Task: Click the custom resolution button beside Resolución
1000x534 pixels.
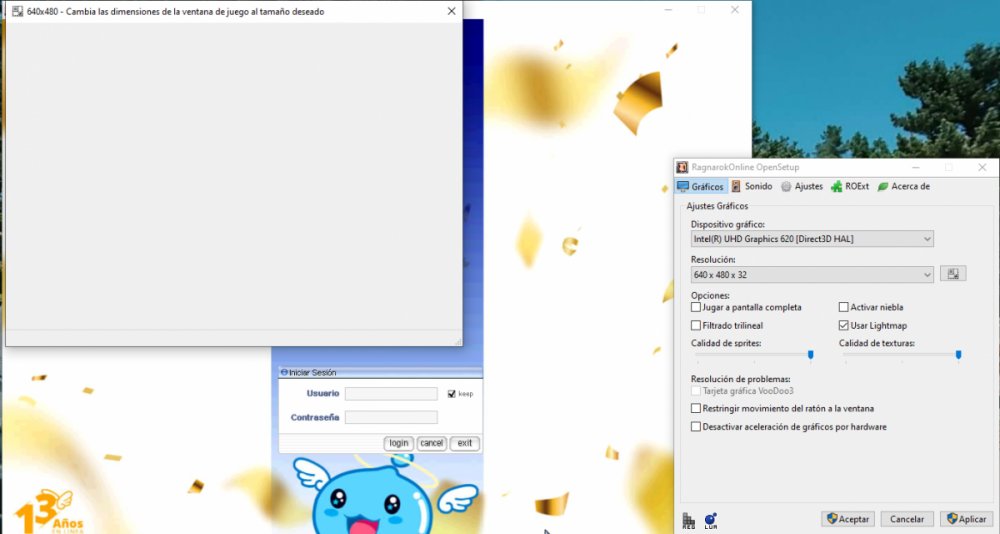Action: (x=953, y=274)
